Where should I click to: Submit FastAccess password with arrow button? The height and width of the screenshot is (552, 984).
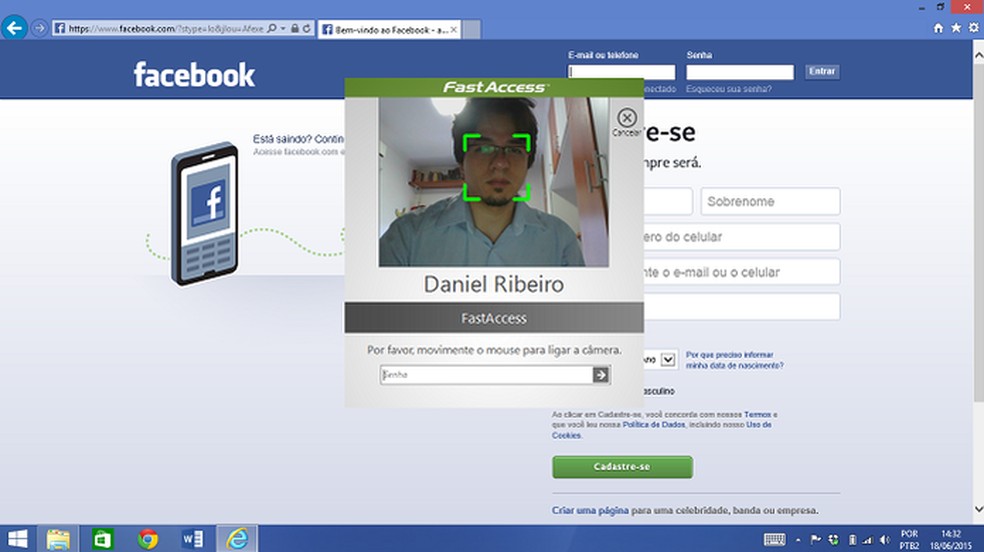[x=601, y=374]
